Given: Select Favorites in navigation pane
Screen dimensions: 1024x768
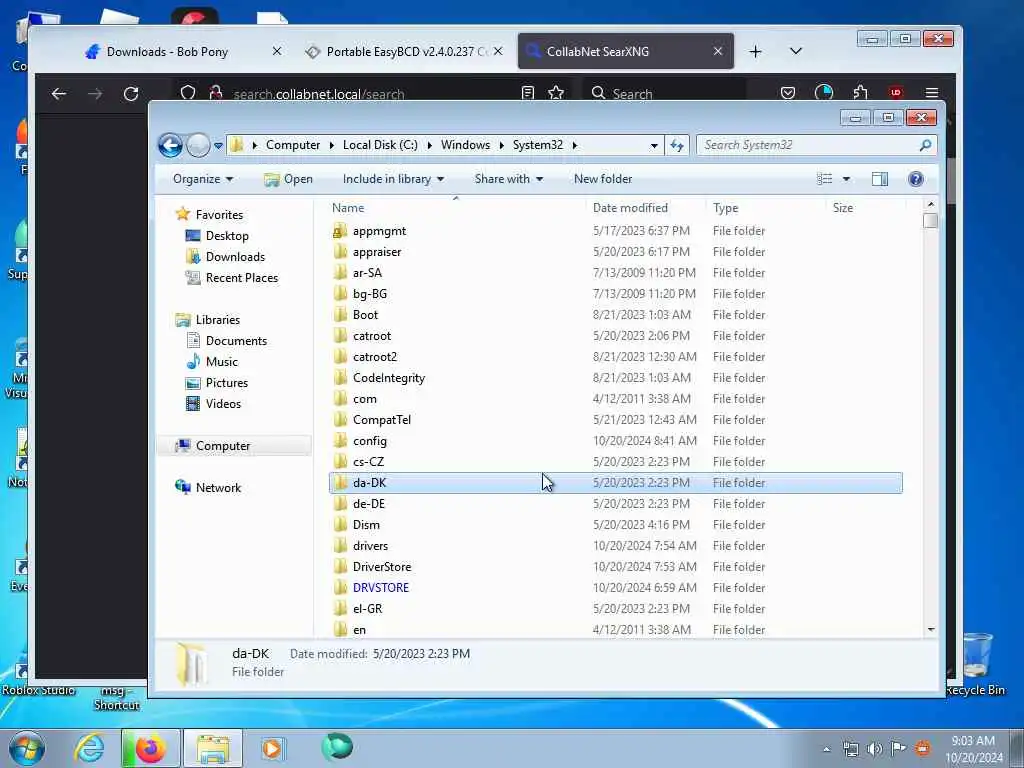Looking at the screenshot, I should (219, 215).
